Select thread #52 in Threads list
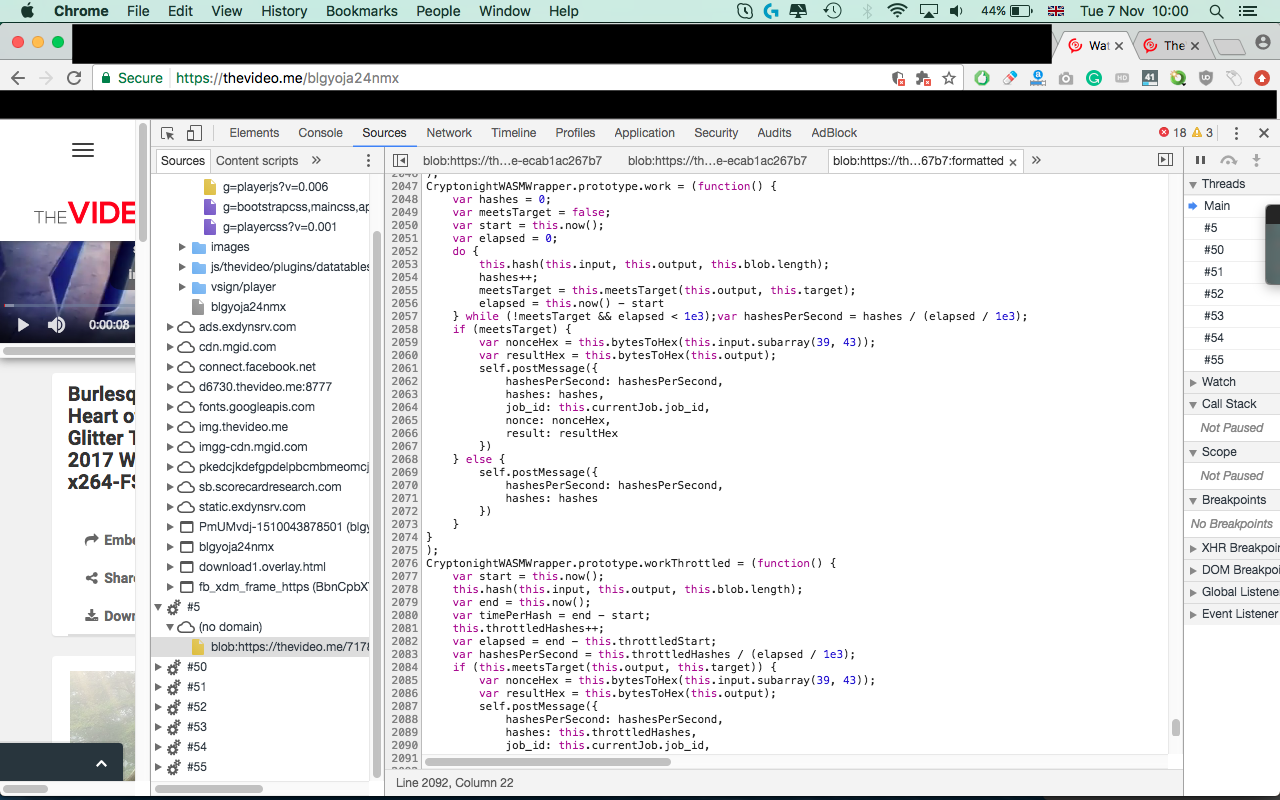 coord(1213,294)
